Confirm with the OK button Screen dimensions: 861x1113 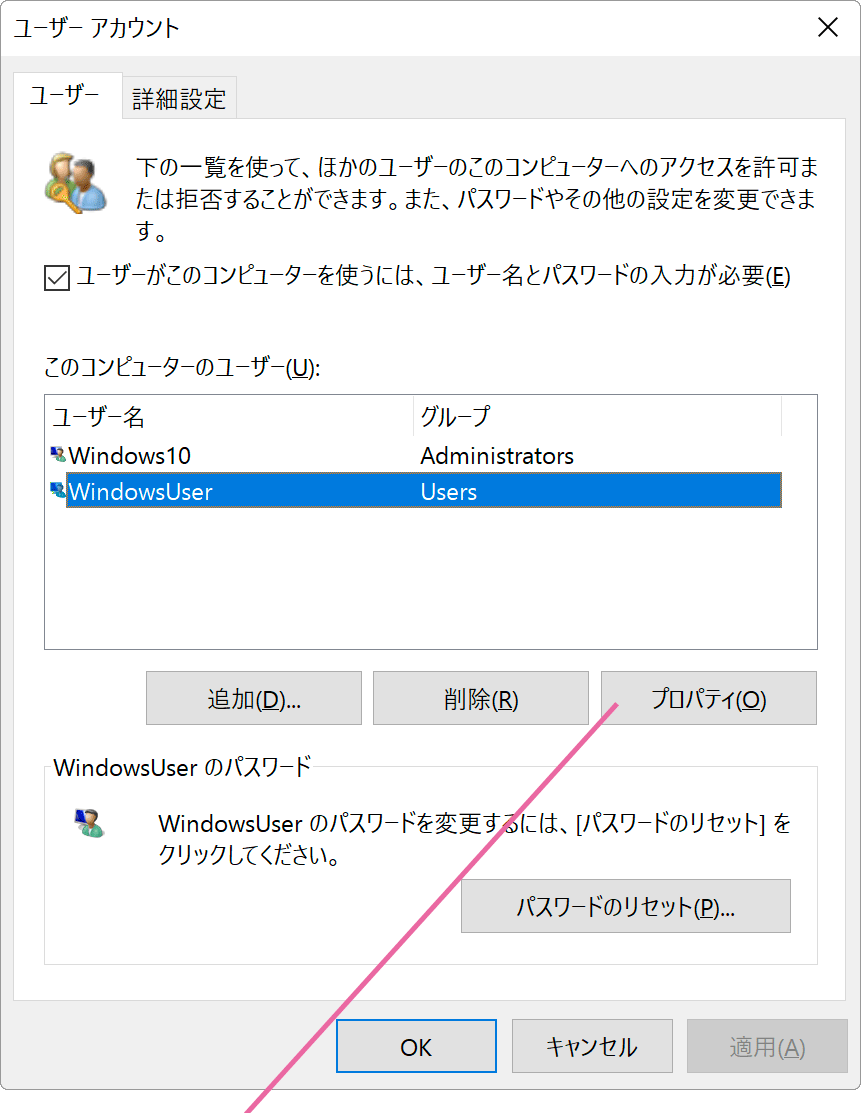coord(416,1046)
